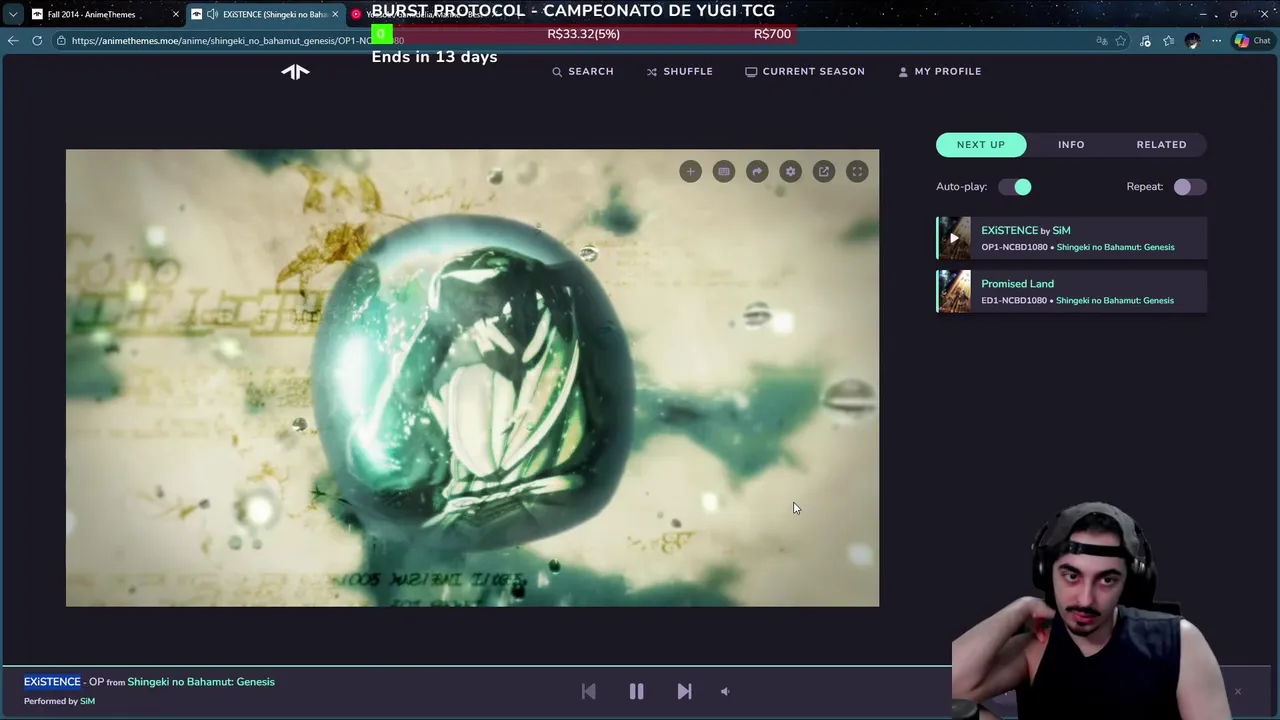
Task: Switch to the NEXT UP tab
Action: click(981, 145)
